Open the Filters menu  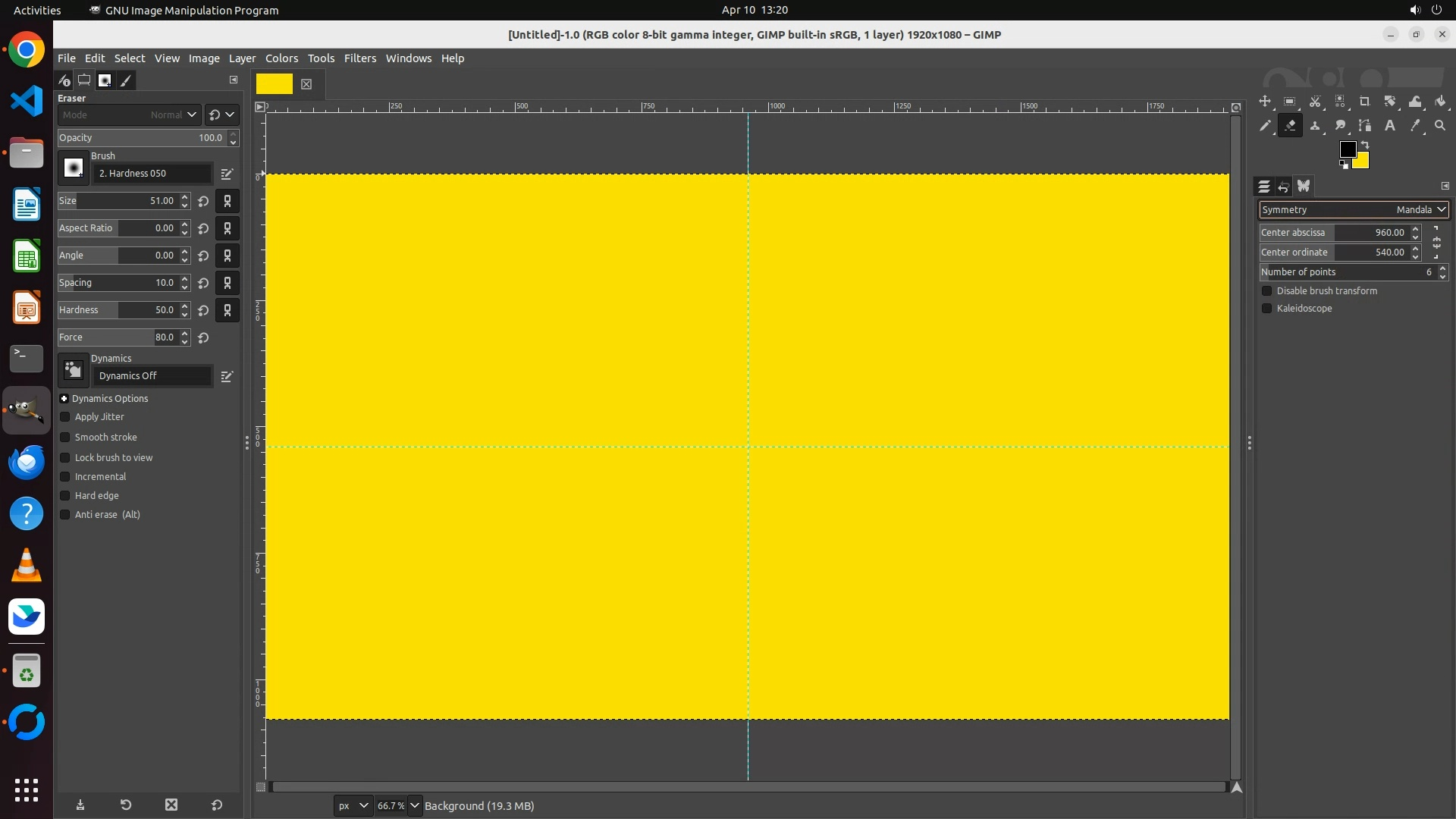359,58
